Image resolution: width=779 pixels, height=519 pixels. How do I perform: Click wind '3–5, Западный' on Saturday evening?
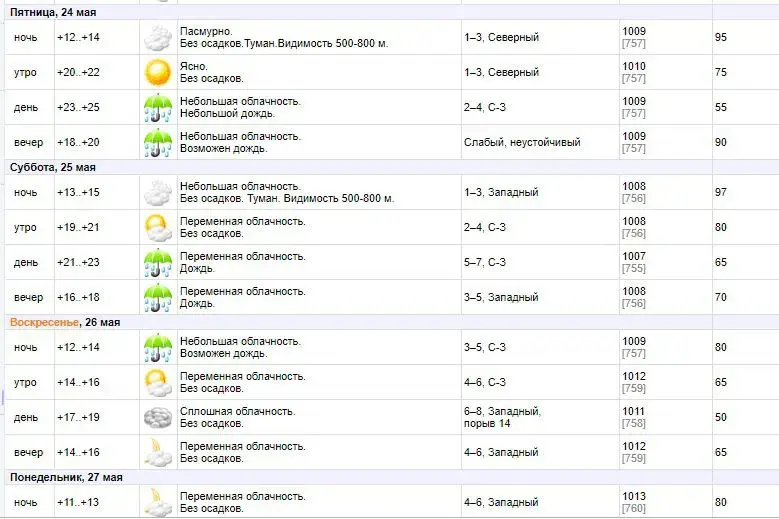501,297
